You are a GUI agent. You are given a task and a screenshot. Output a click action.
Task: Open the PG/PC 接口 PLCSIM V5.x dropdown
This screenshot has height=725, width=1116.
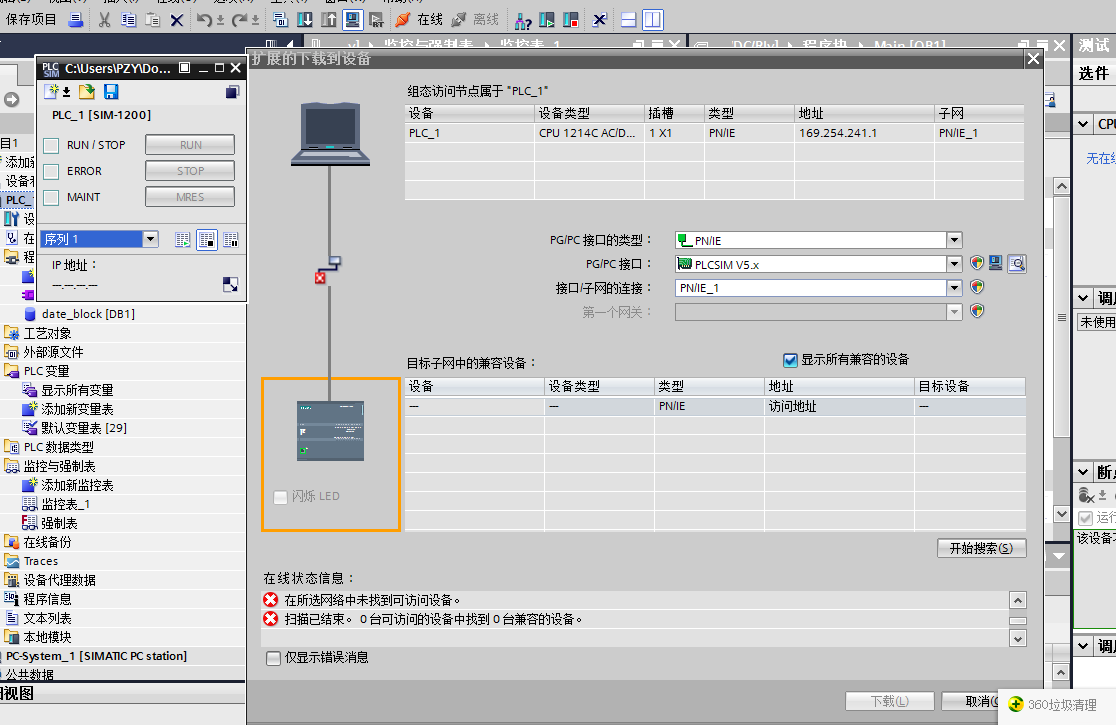point(954,264)
